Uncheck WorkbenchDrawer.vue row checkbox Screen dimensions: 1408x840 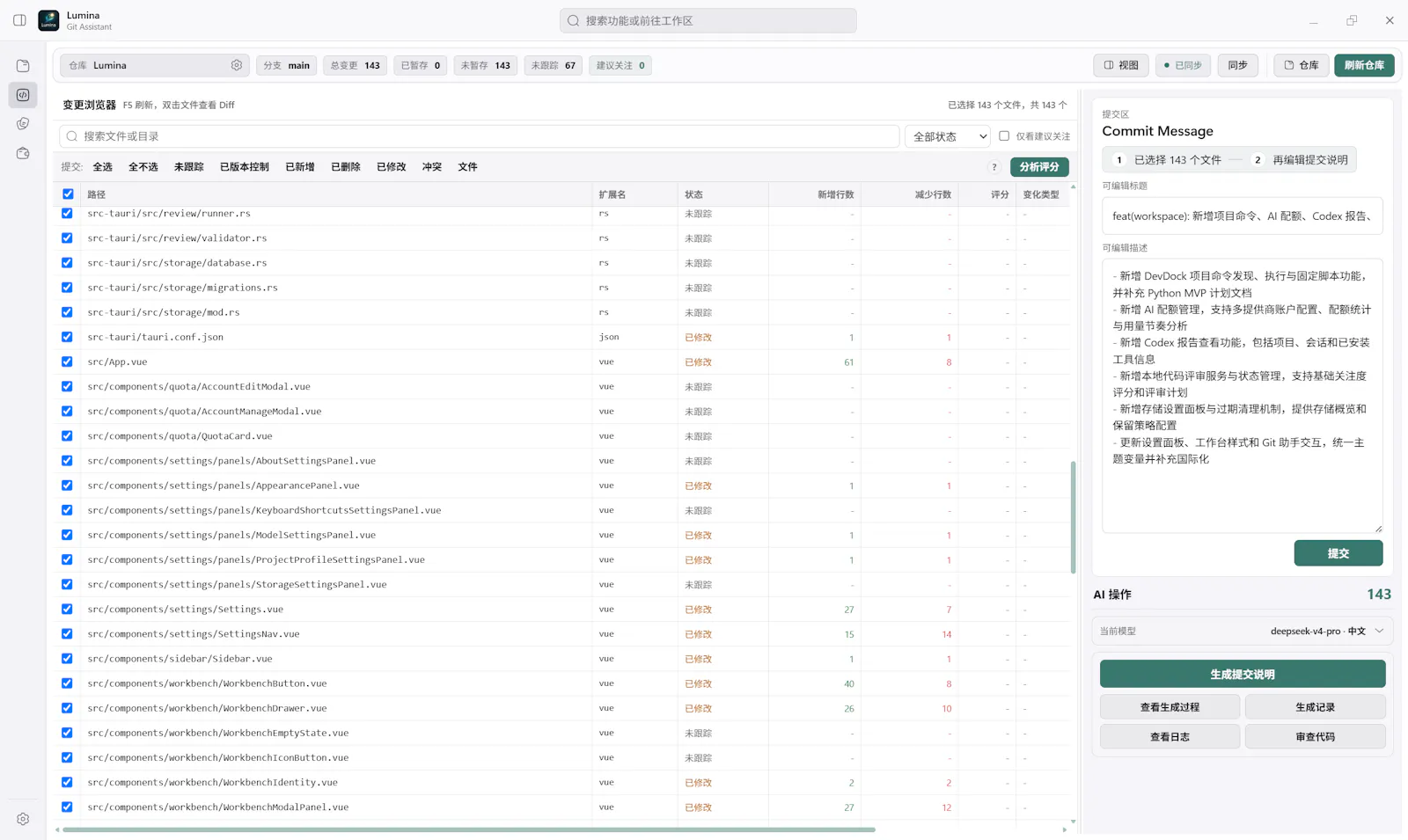(x=67, y=708)
